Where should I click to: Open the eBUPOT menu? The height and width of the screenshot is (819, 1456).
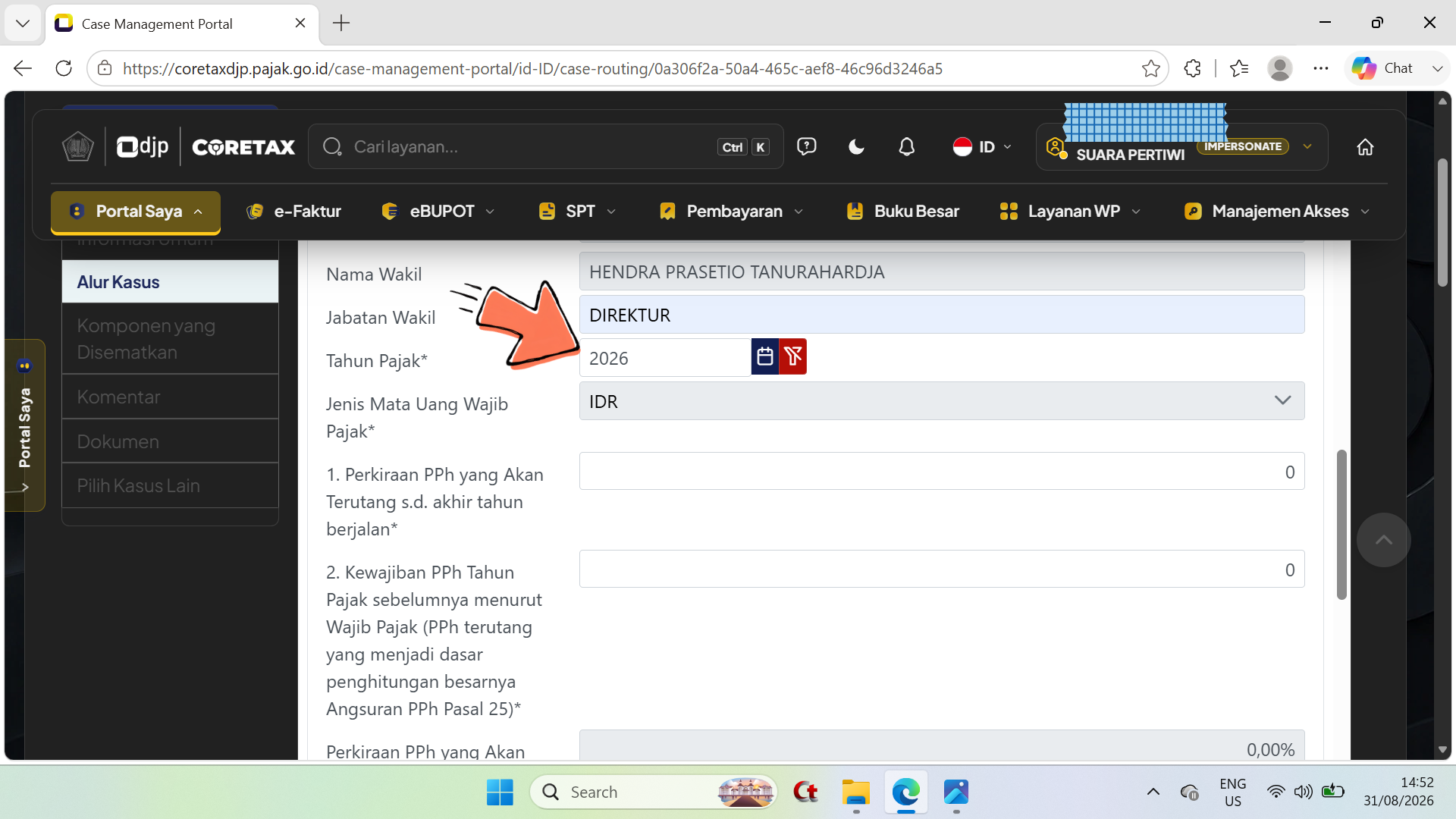pos(438,212)
